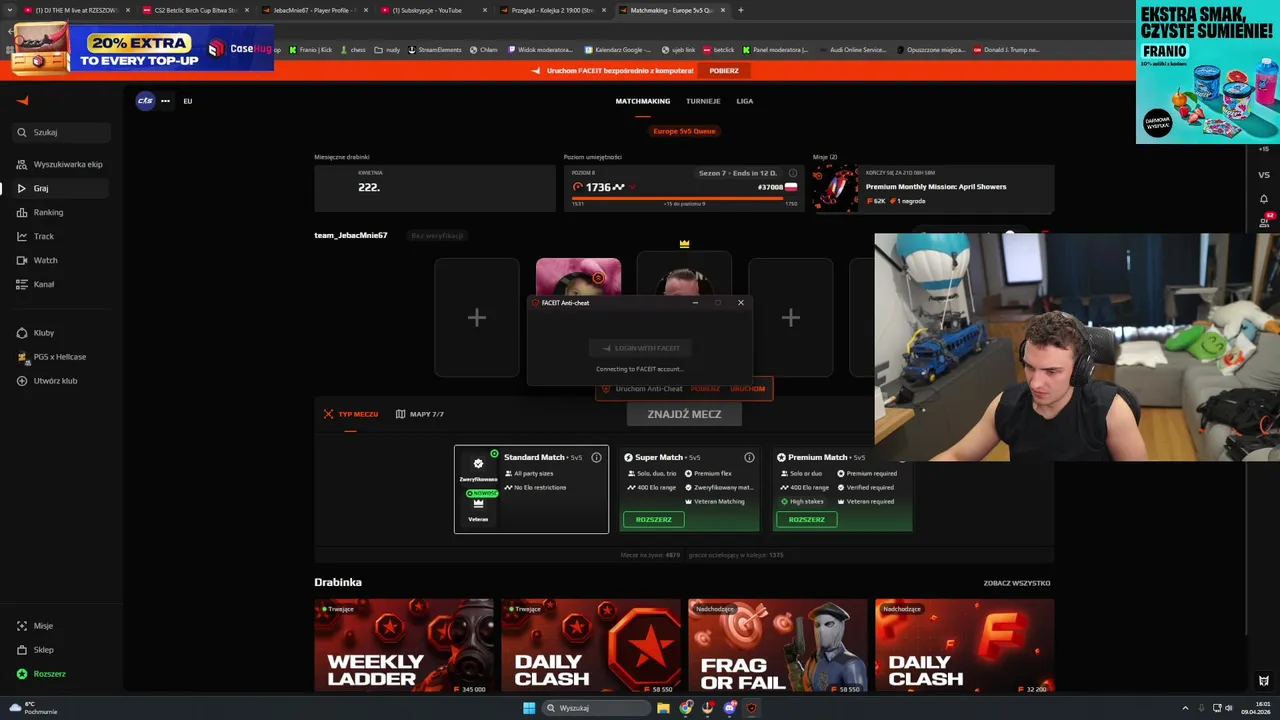
Task: Open the Premium Monthly Mission April Showers card
Action: (x=933, y=188)
